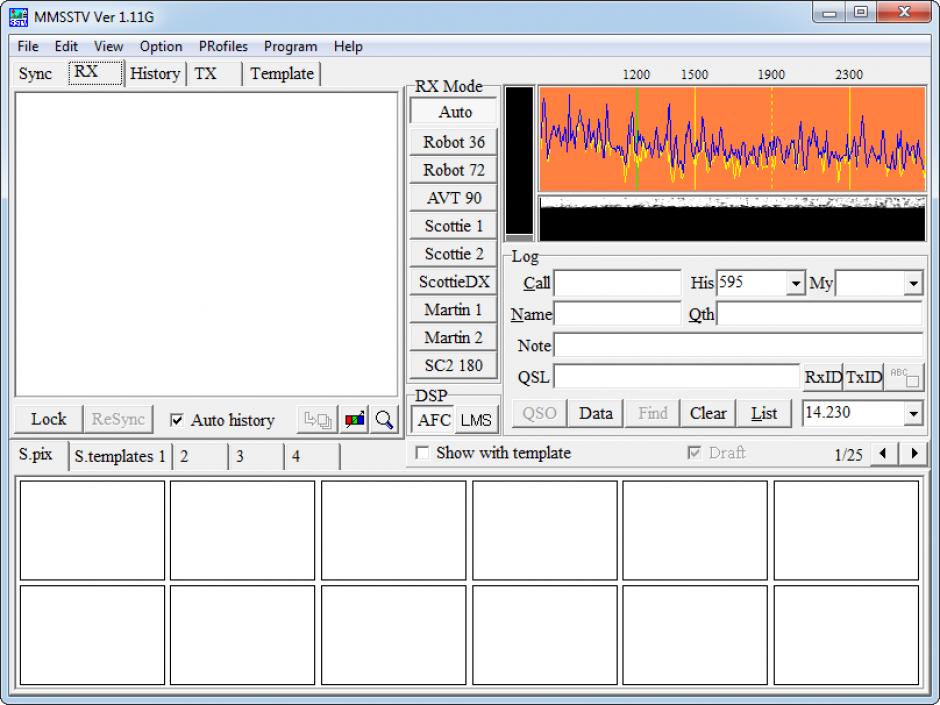Open the PRofiles menu

pos(223,46)
